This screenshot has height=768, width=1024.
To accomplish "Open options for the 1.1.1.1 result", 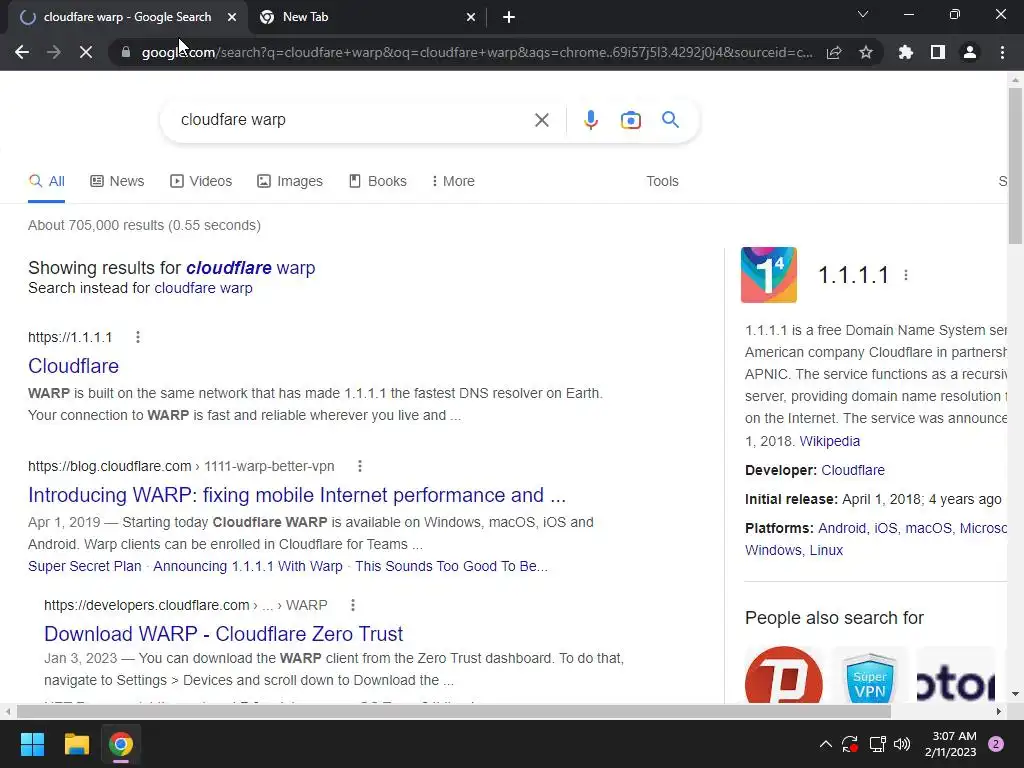I will pos(138,337).
